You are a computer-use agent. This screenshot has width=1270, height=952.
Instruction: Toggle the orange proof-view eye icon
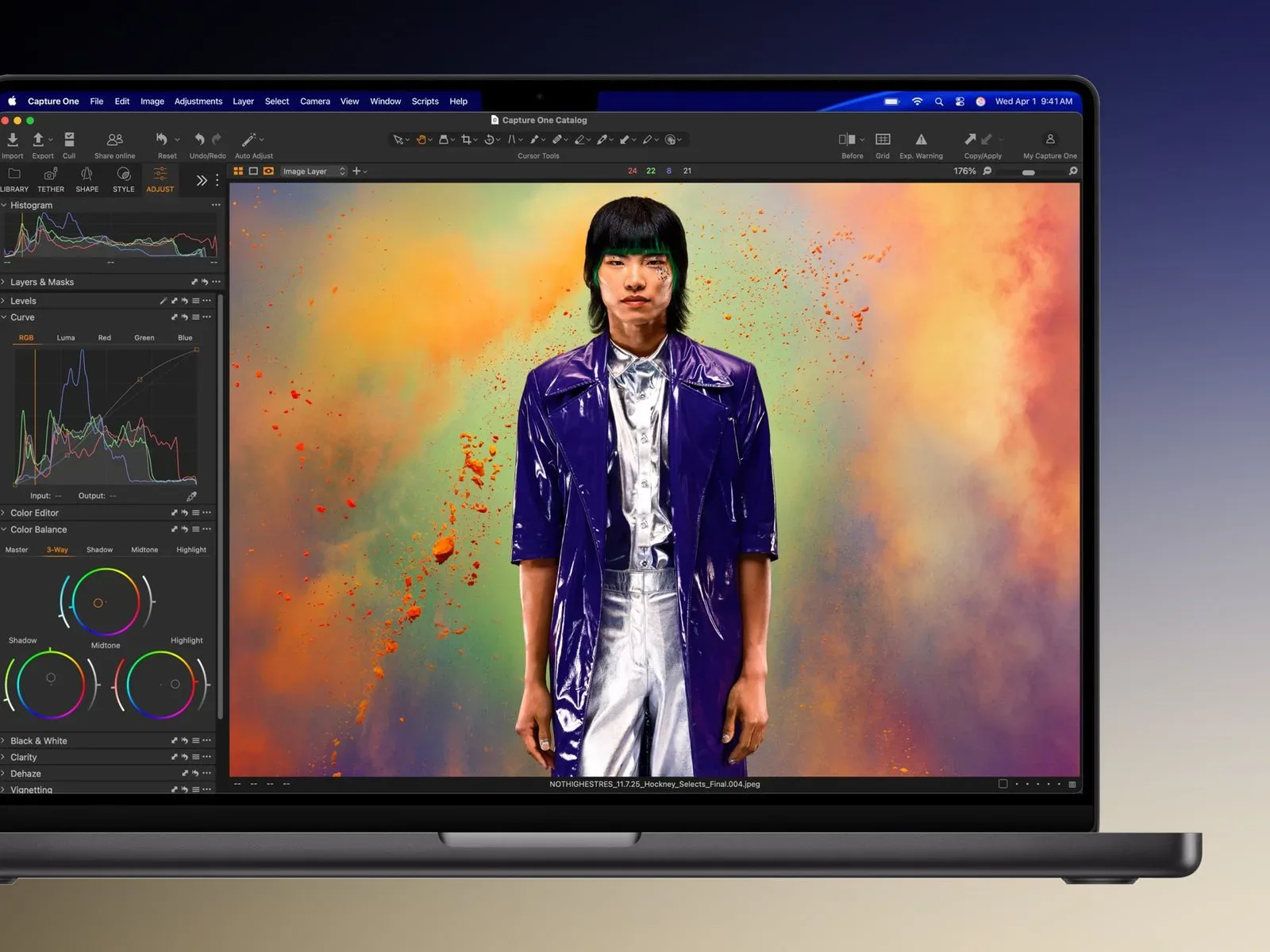click(268, 171)
